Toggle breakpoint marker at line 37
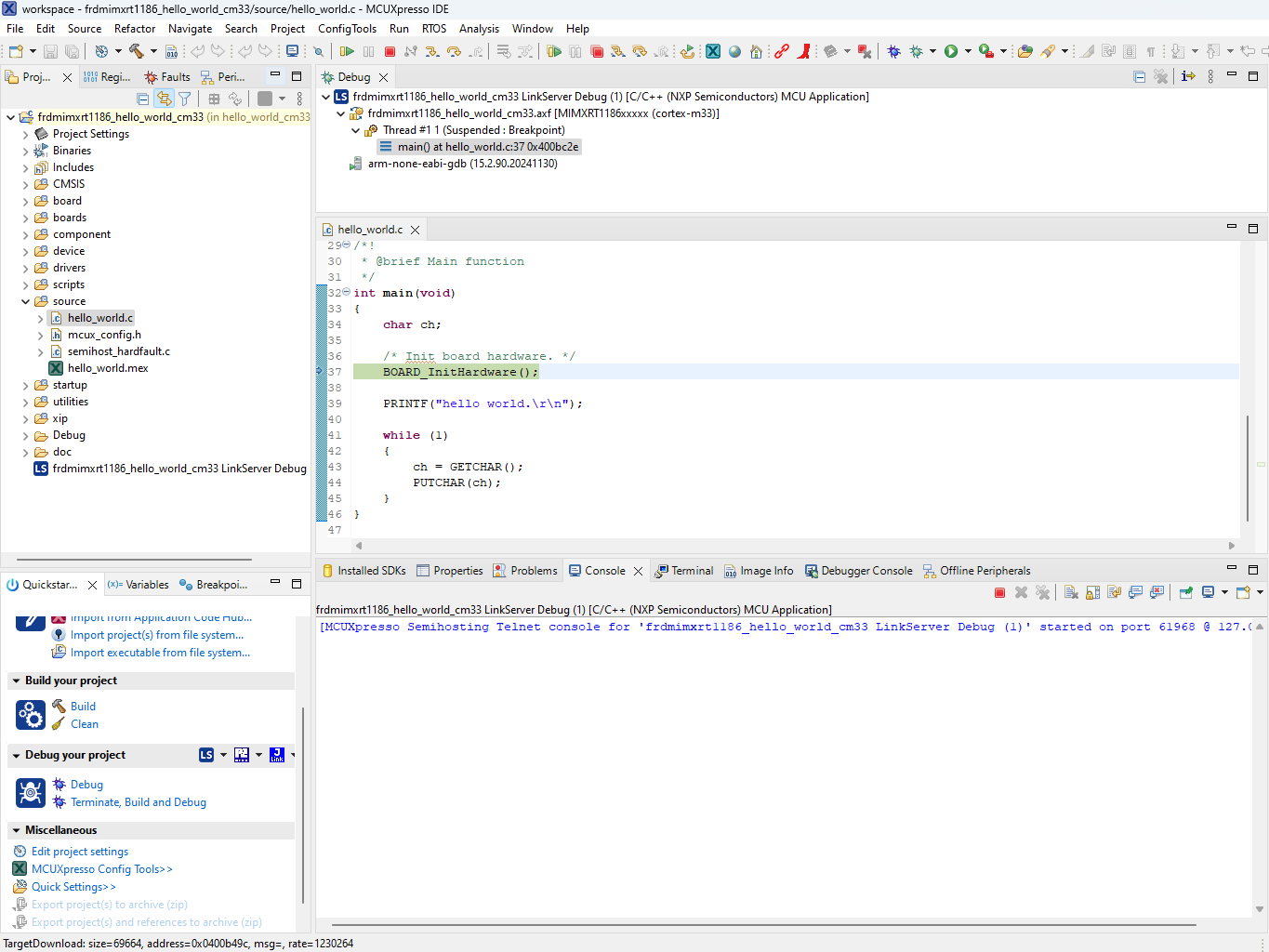The height and width of the screenshot is (952, 1269). pos(320,372)
